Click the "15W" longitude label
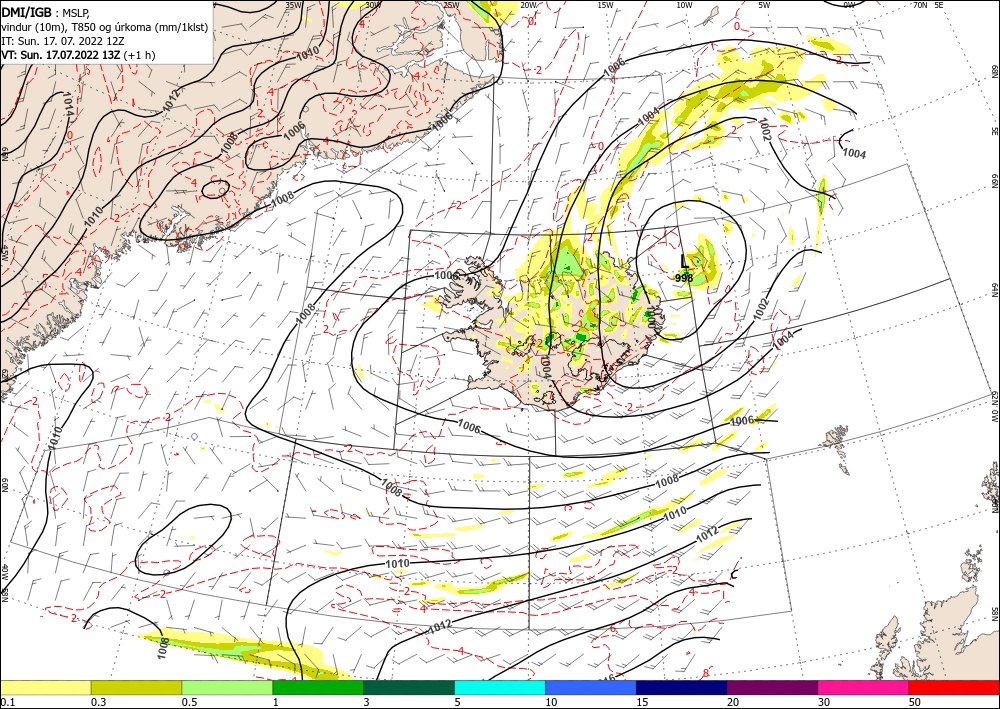The width and height of the screenshot is (1000, 709). pos(606,5)
